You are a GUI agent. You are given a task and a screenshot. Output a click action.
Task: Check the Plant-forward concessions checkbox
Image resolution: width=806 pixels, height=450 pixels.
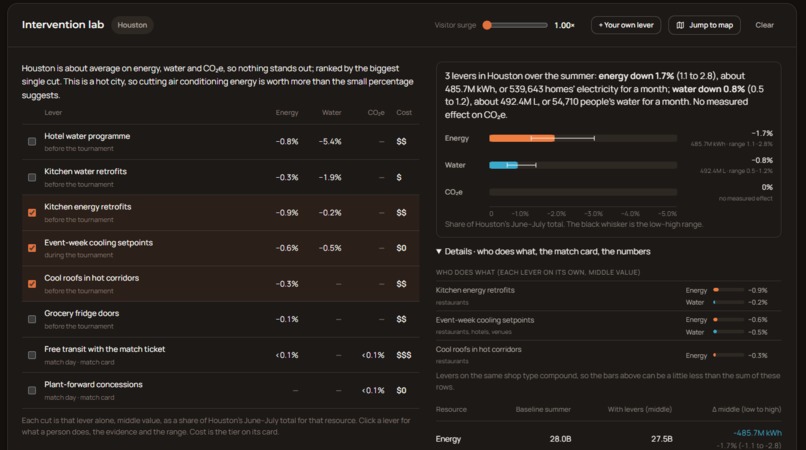pos(32,390)
